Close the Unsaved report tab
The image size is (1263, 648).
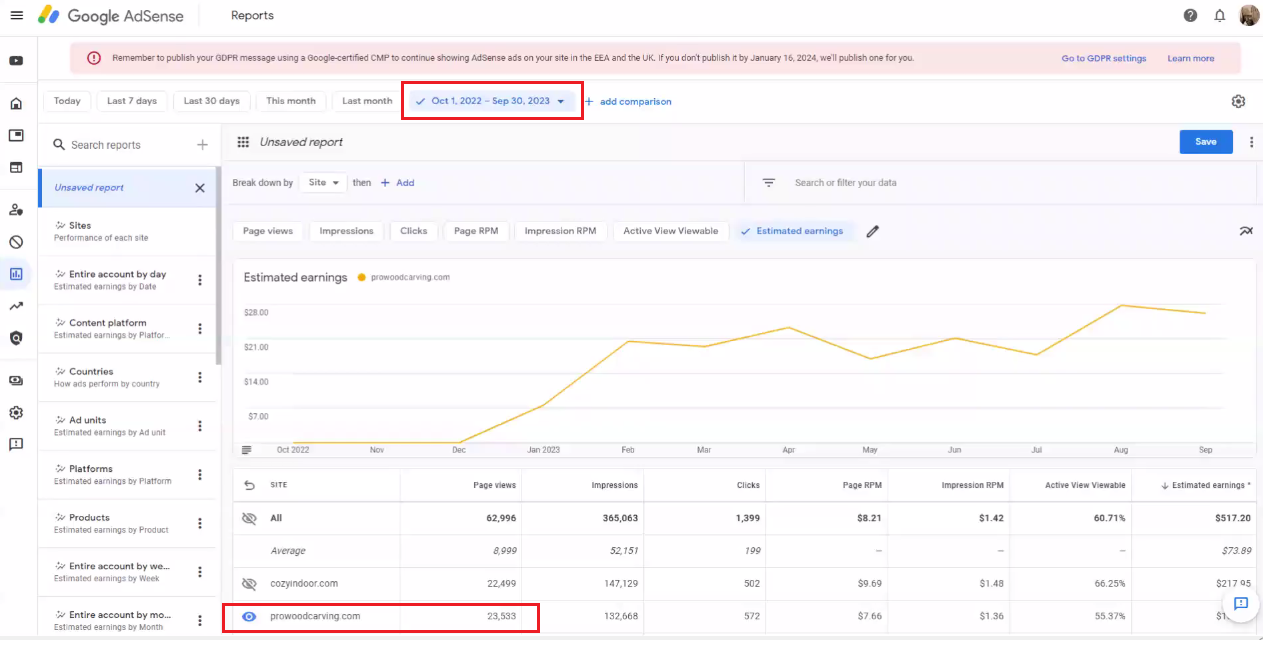(x=200, y=188)
